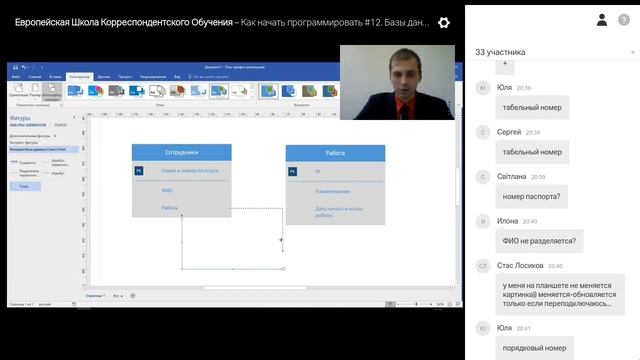This screenshot has width=640, height=360.
Task: Select the ID attribute in Работа table
Action: pos(318,172)
